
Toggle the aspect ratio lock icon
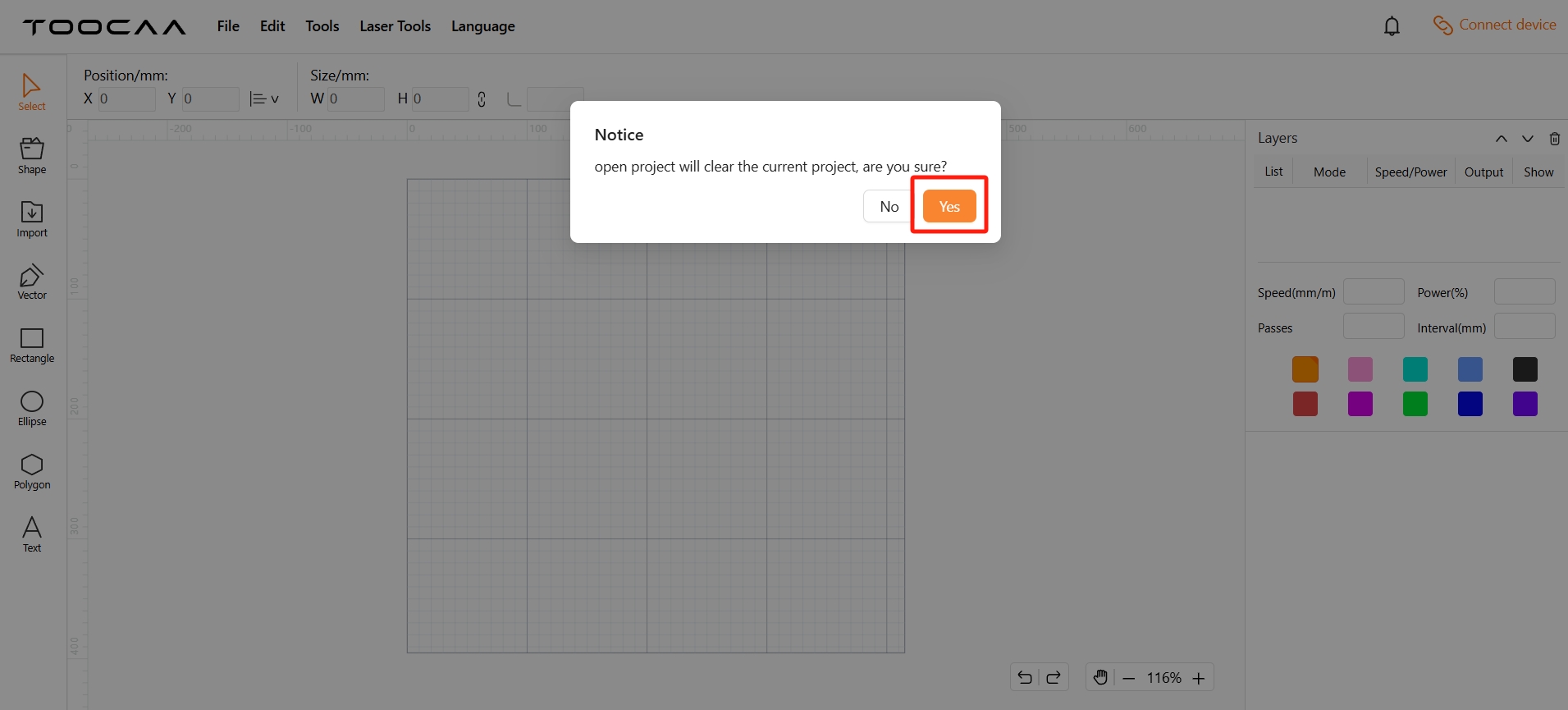click(x=482, y=99)
